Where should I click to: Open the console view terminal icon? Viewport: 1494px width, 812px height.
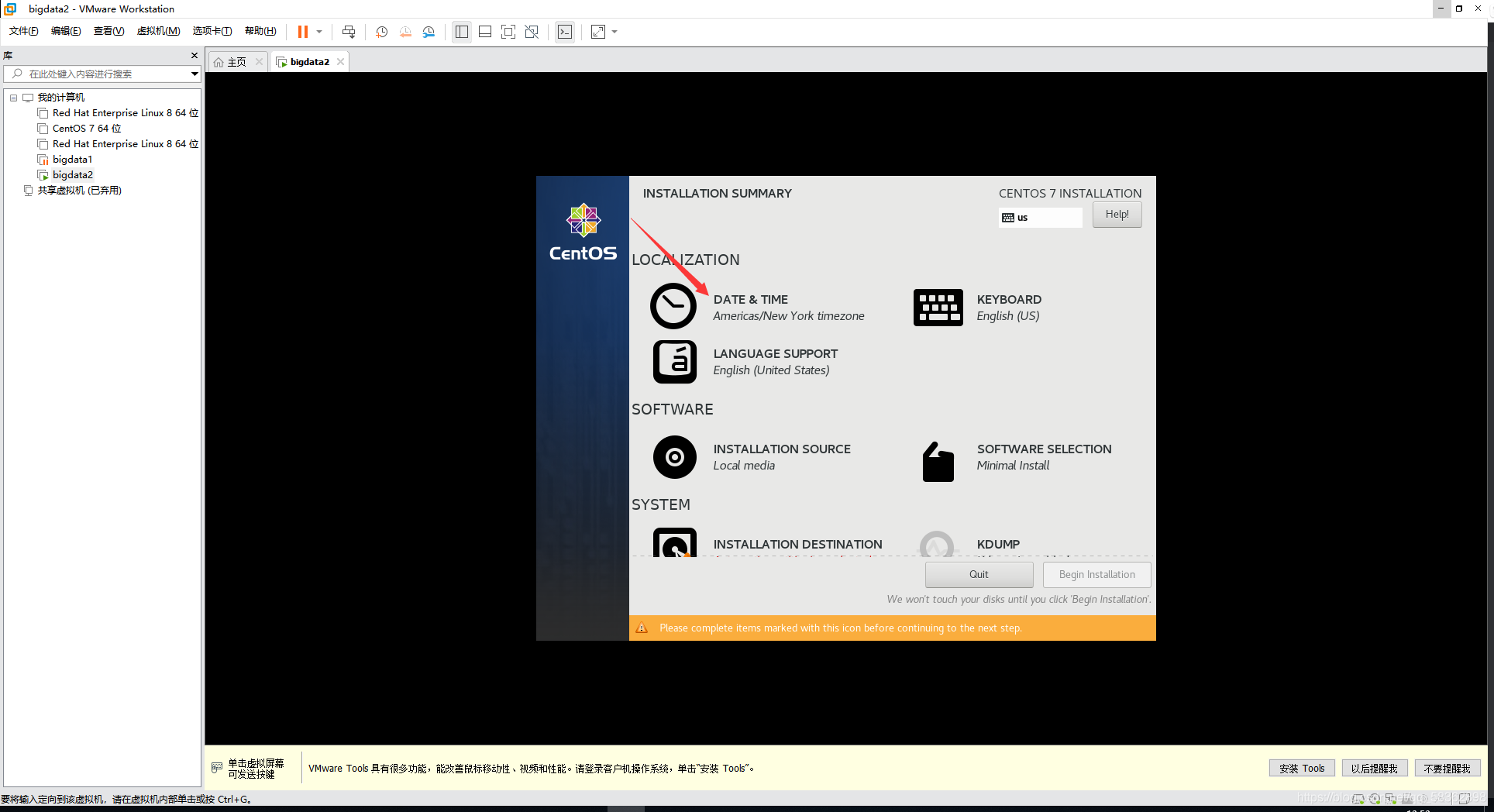point(565,32)
